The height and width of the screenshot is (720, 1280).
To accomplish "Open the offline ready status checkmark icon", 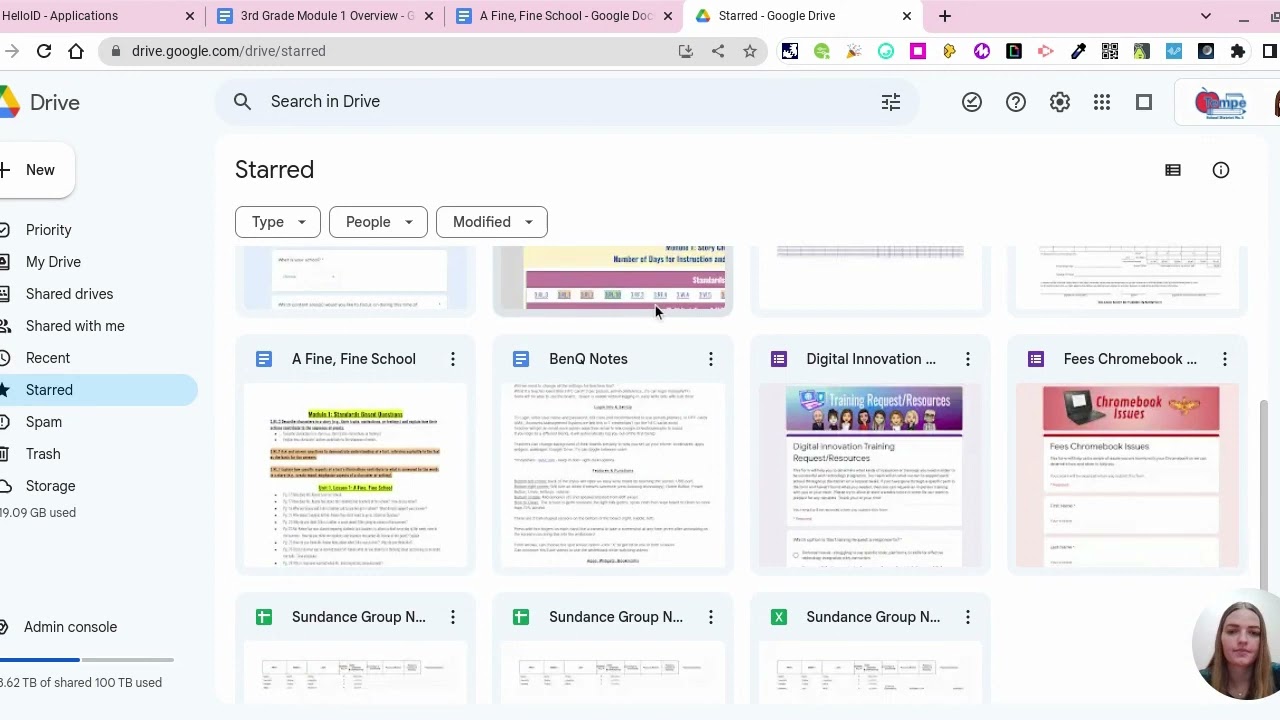I will [972, 102].
